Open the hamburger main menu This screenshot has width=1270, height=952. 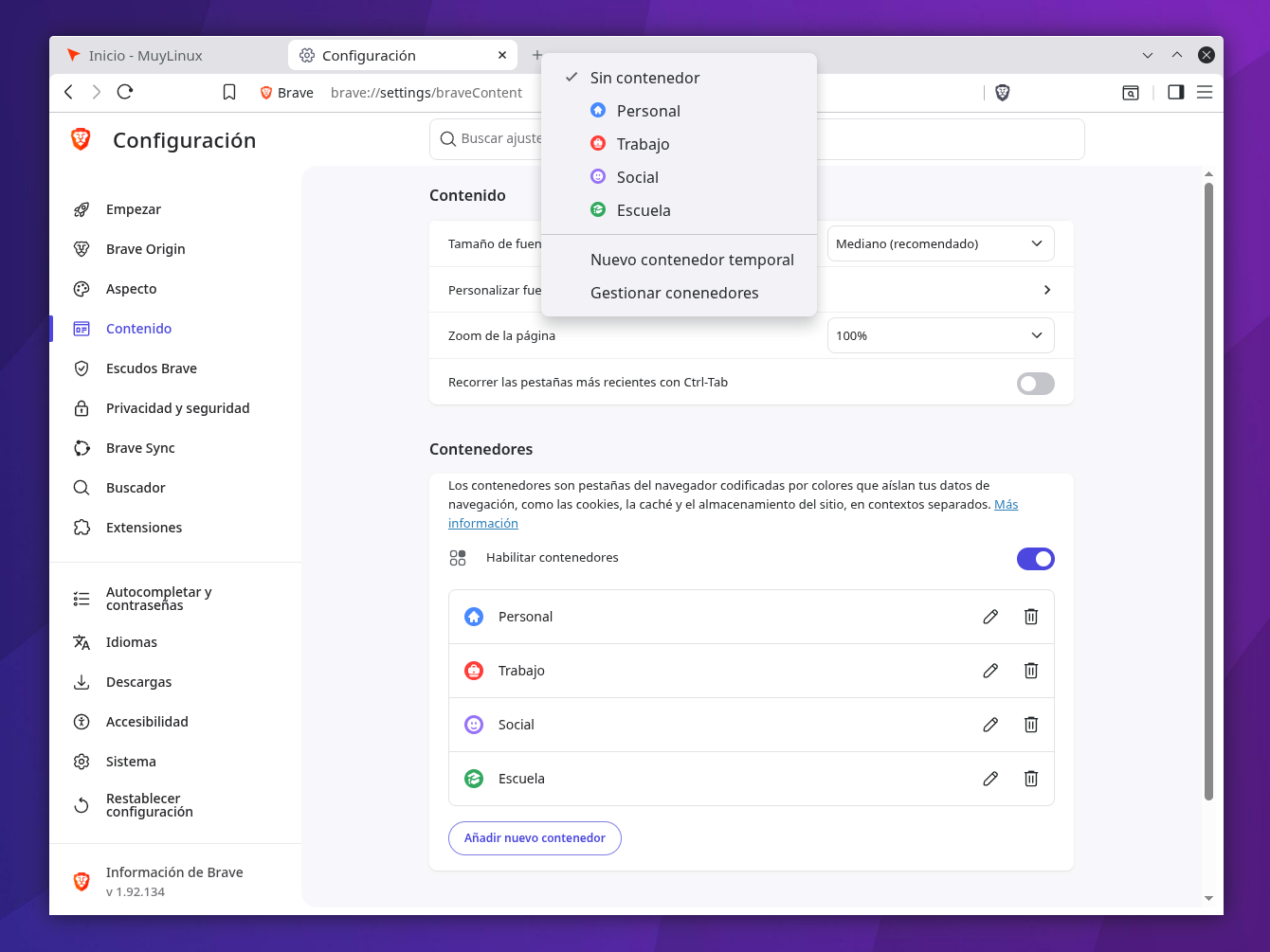point(1205,92)
